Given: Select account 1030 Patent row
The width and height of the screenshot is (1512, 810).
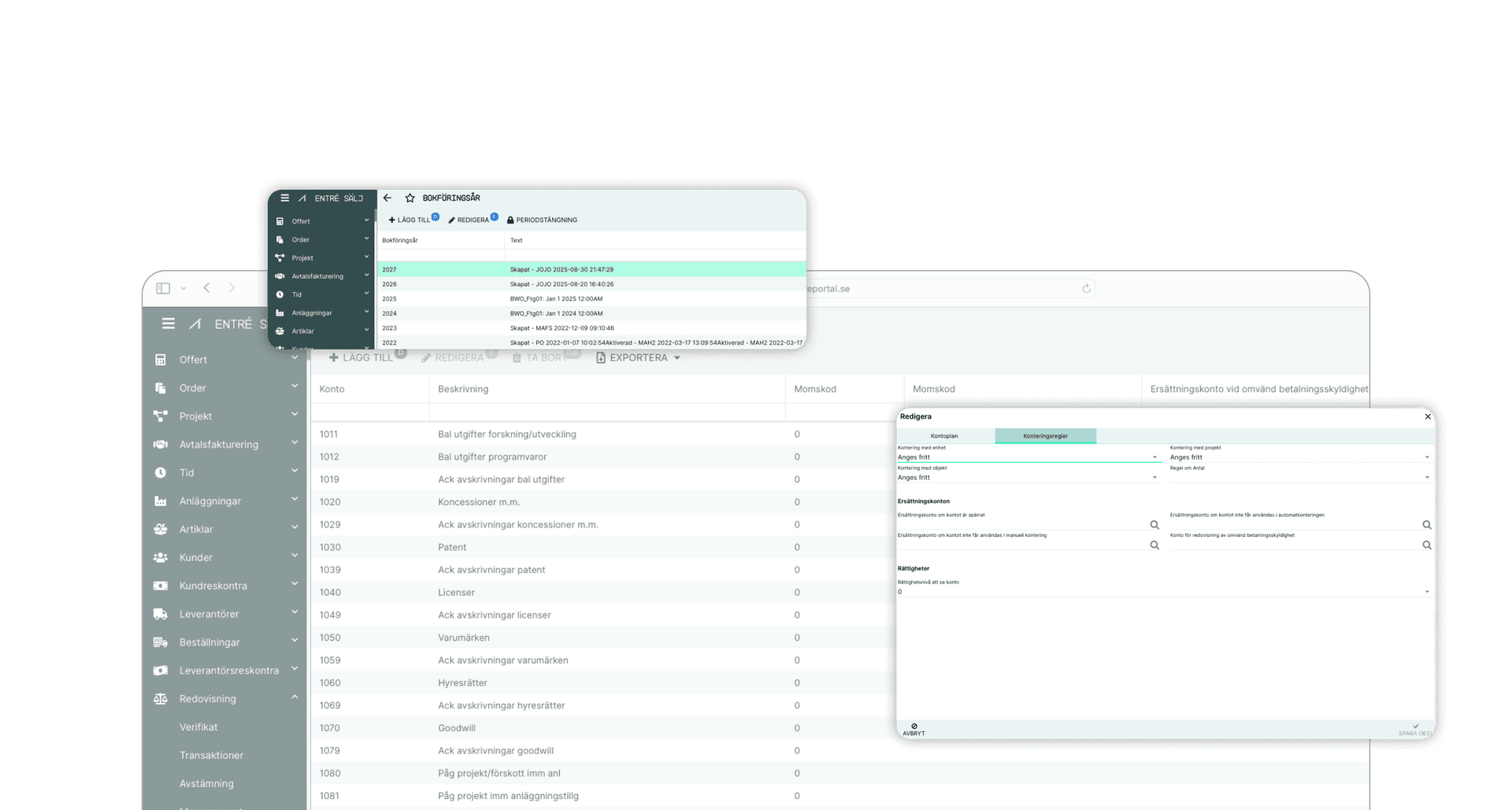Looking at the screenshot, I should click(x=604, y=547).
